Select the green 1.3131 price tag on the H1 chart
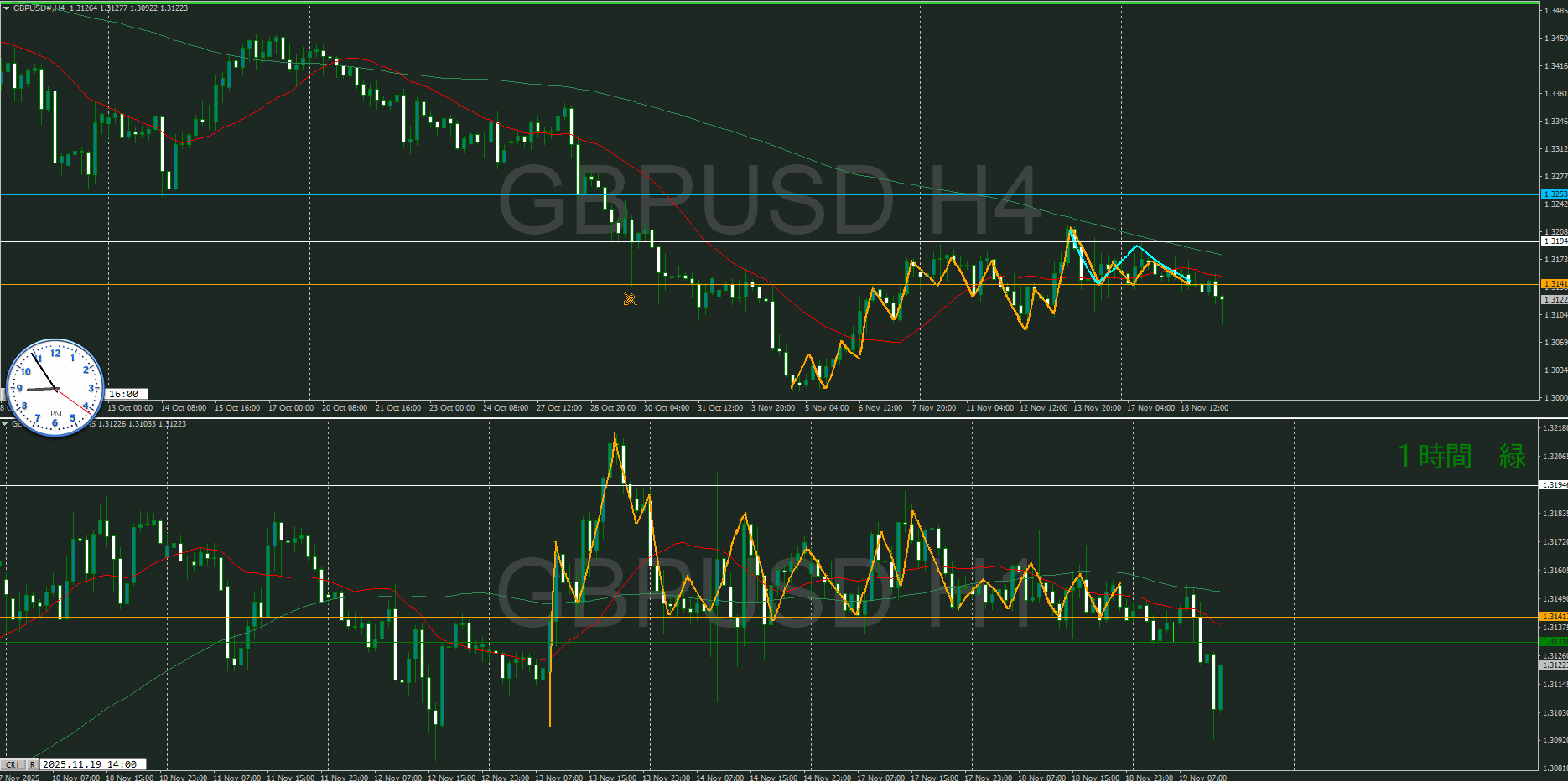The width and height of the screenshot is (1568, 781). tap(1555, 642)
